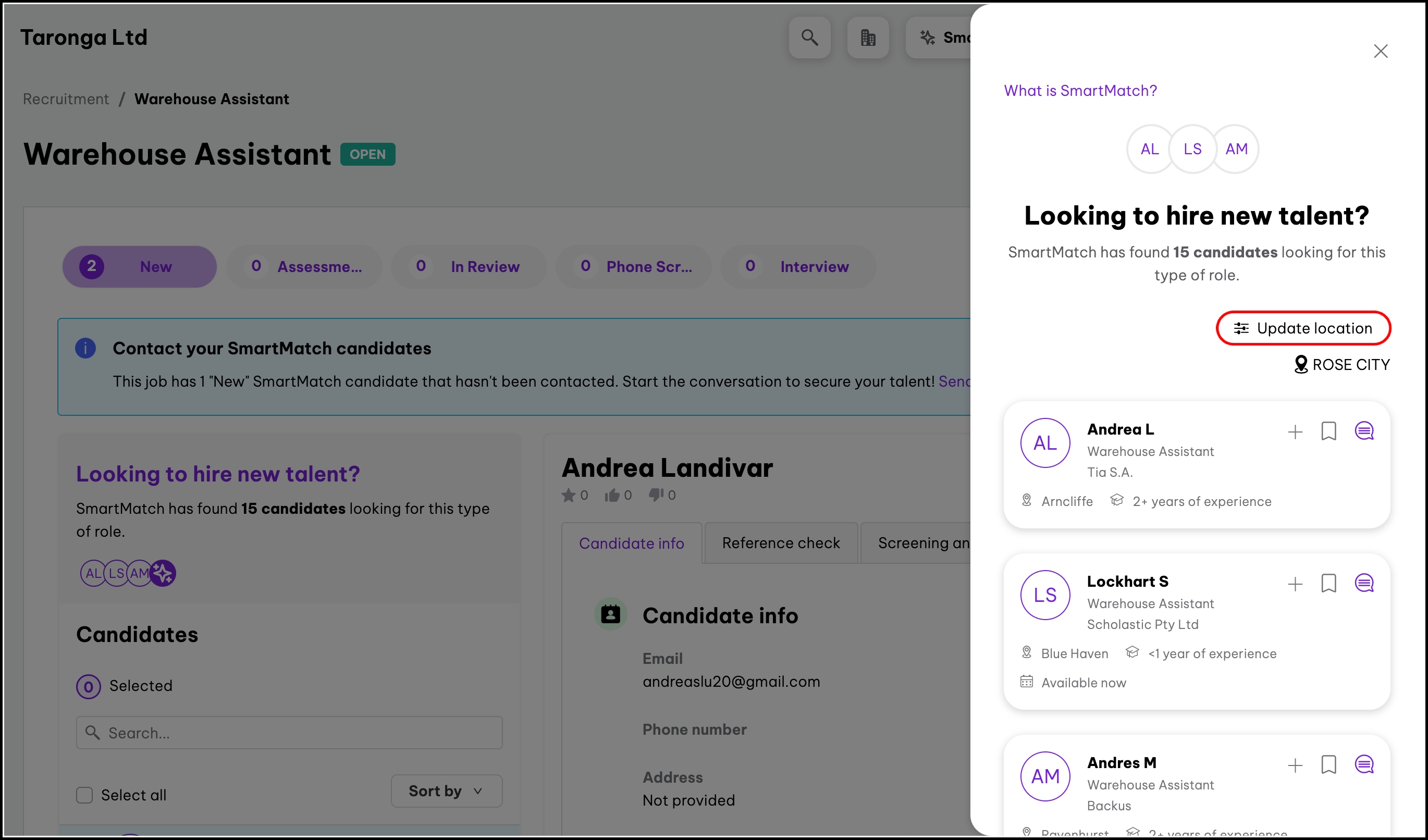Bookmark candidate Andrea L
The image size is (1428, 840).
coord(1328,431)
